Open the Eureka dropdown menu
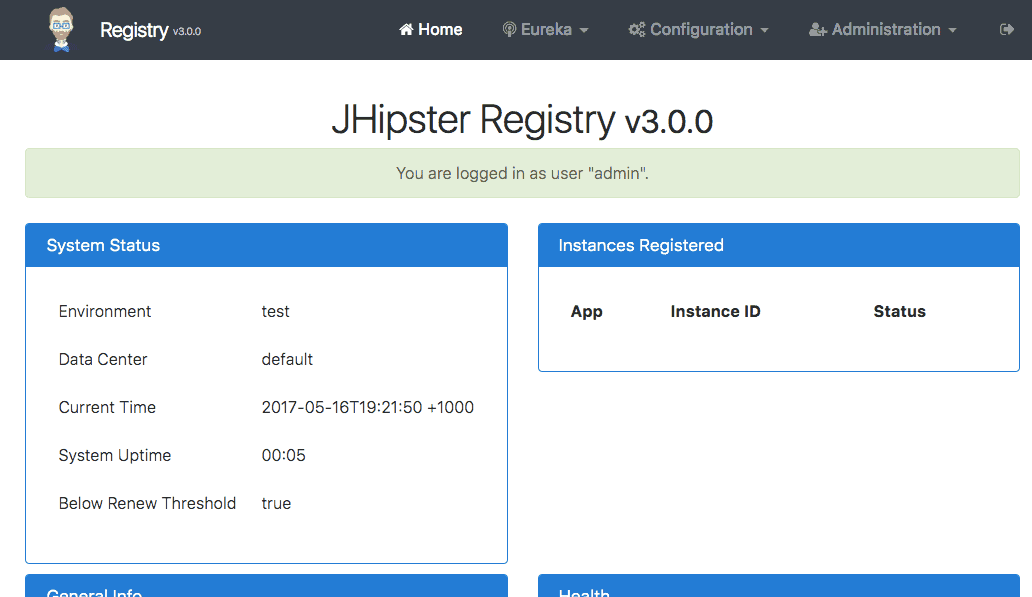 coord(546,30)
